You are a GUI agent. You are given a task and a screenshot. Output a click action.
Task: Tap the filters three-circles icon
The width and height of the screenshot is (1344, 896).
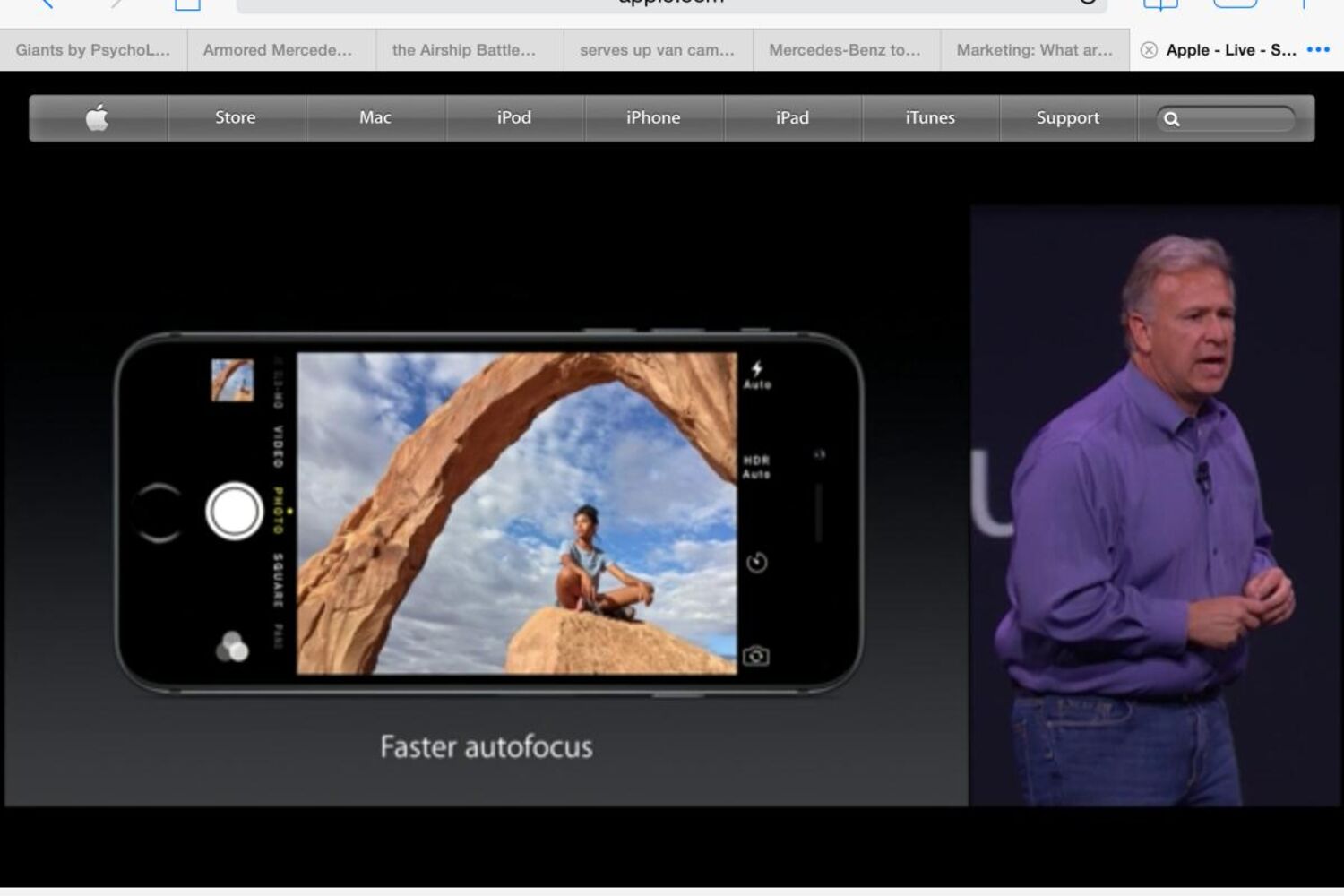click(x=232, y=647)
